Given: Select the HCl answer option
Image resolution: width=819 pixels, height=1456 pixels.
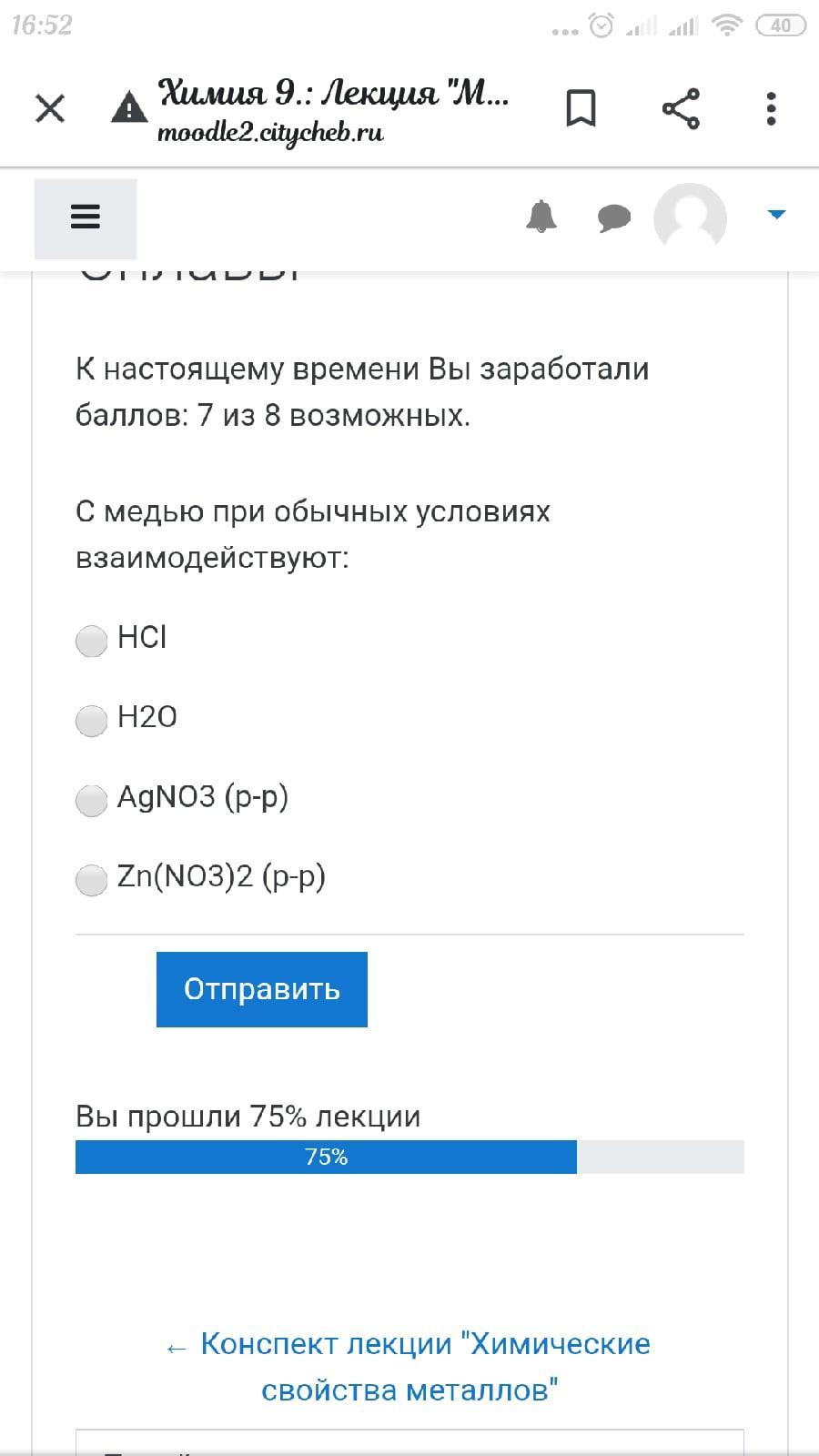Looking at the screenshot, I should pyautogui.click(x=91, y=641).
